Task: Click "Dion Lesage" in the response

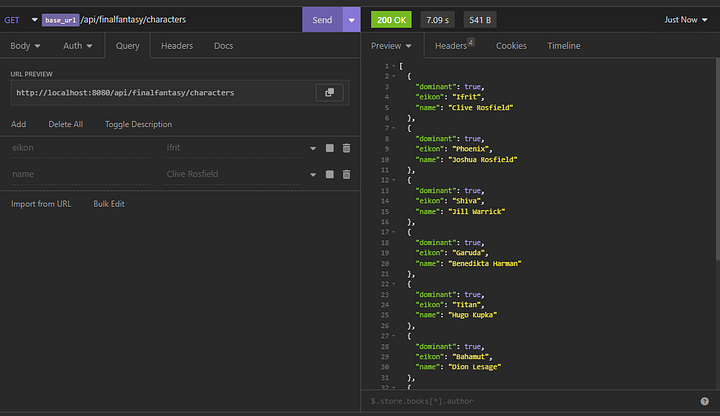Action: (474, 367)
